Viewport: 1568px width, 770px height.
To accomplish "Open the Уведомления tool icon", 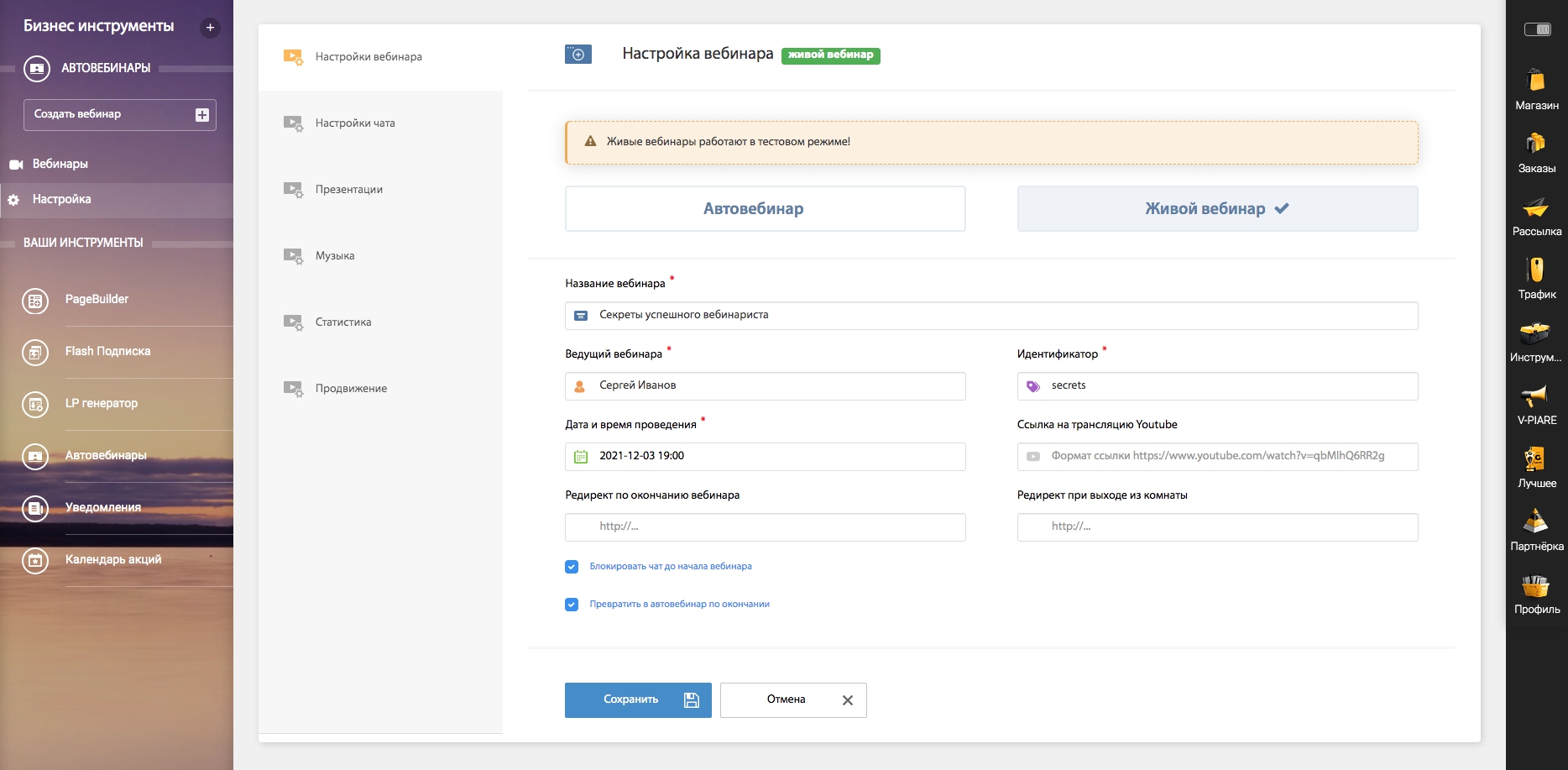I will pyautogui.click(x=35, y=508).
